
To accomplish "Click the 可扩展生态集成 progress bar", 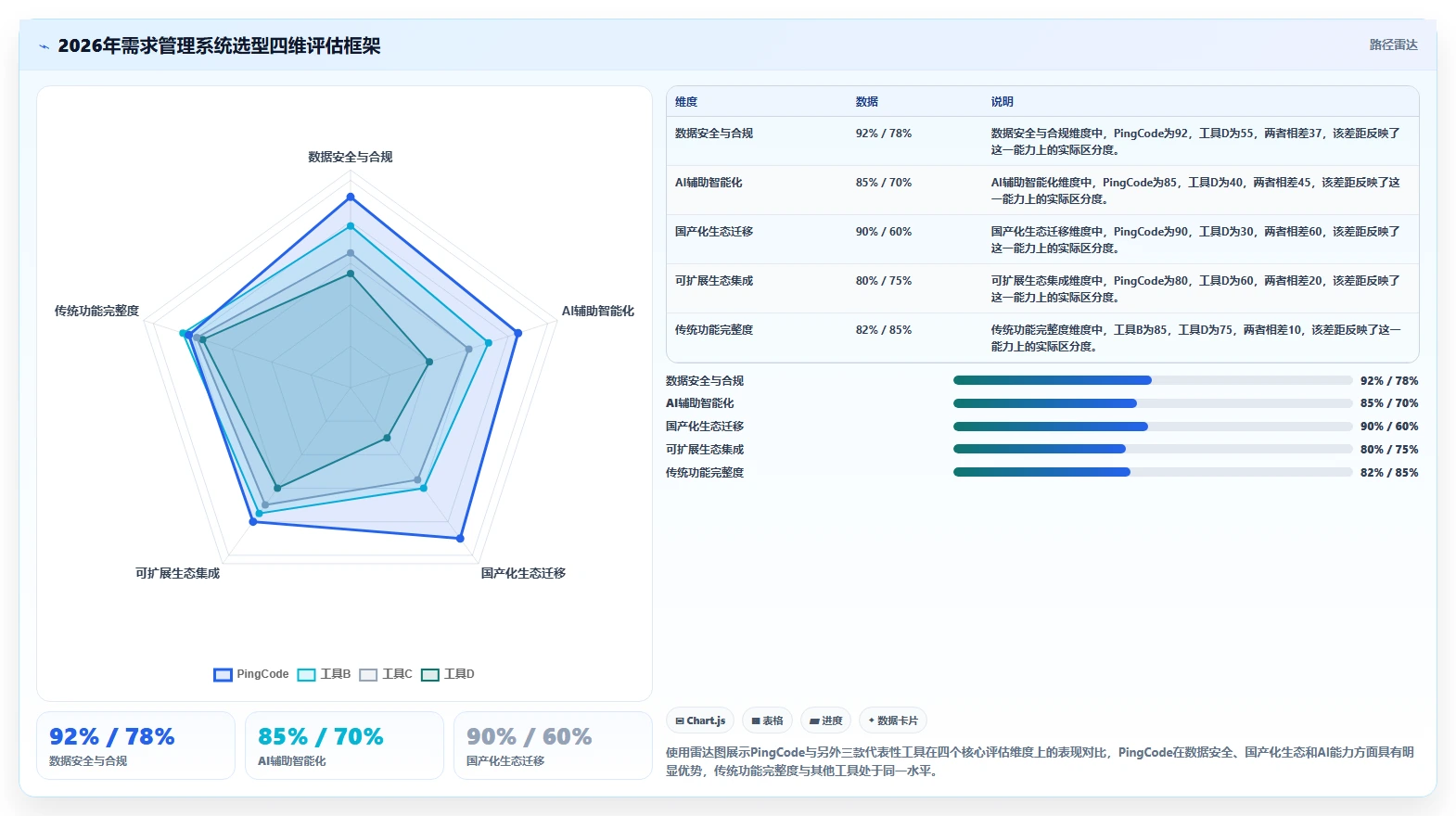I will tap(1153, 449).
